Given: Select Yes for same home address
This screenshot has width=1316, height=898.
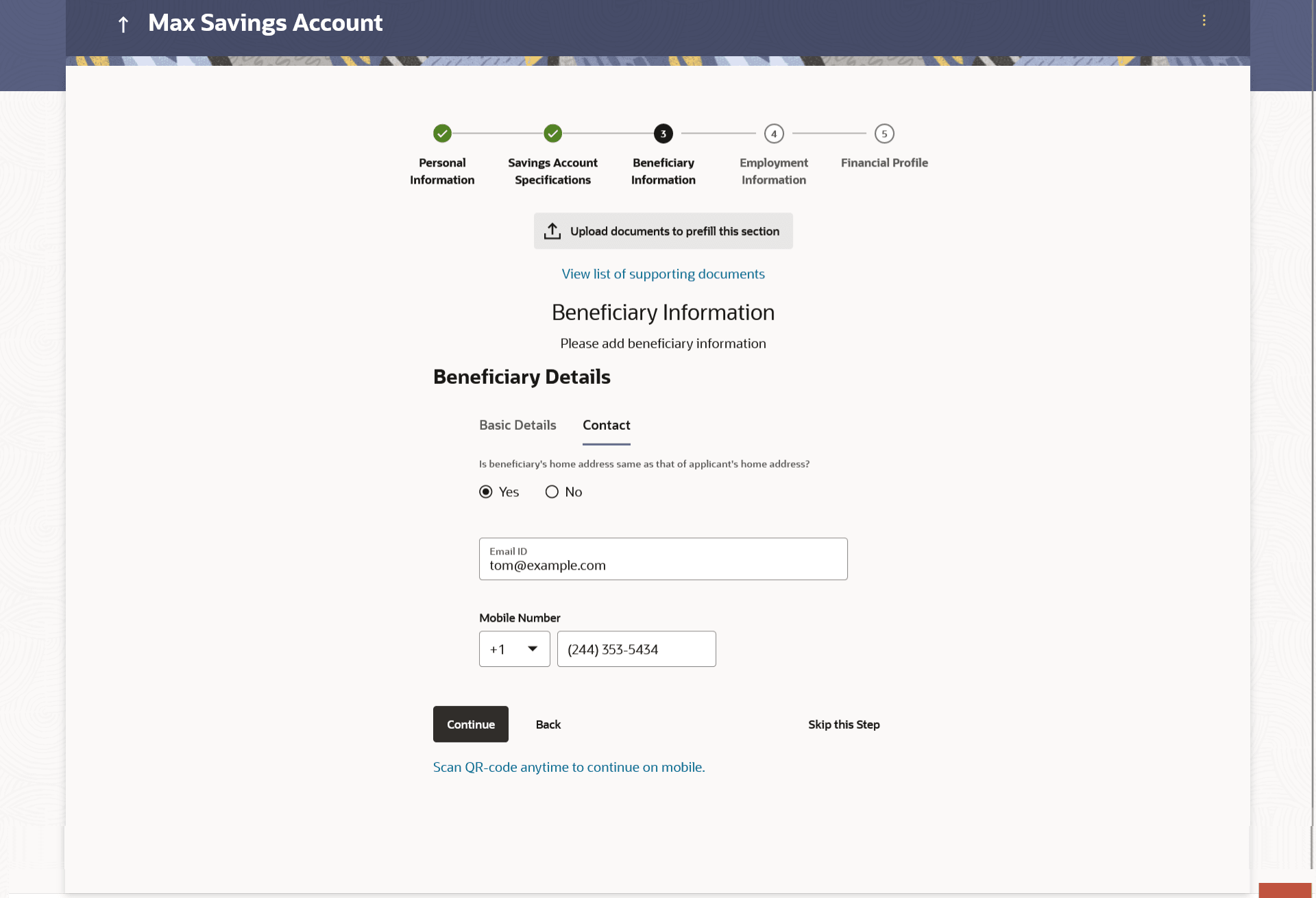Looking at the screenshot, I should tap(486, 492).
